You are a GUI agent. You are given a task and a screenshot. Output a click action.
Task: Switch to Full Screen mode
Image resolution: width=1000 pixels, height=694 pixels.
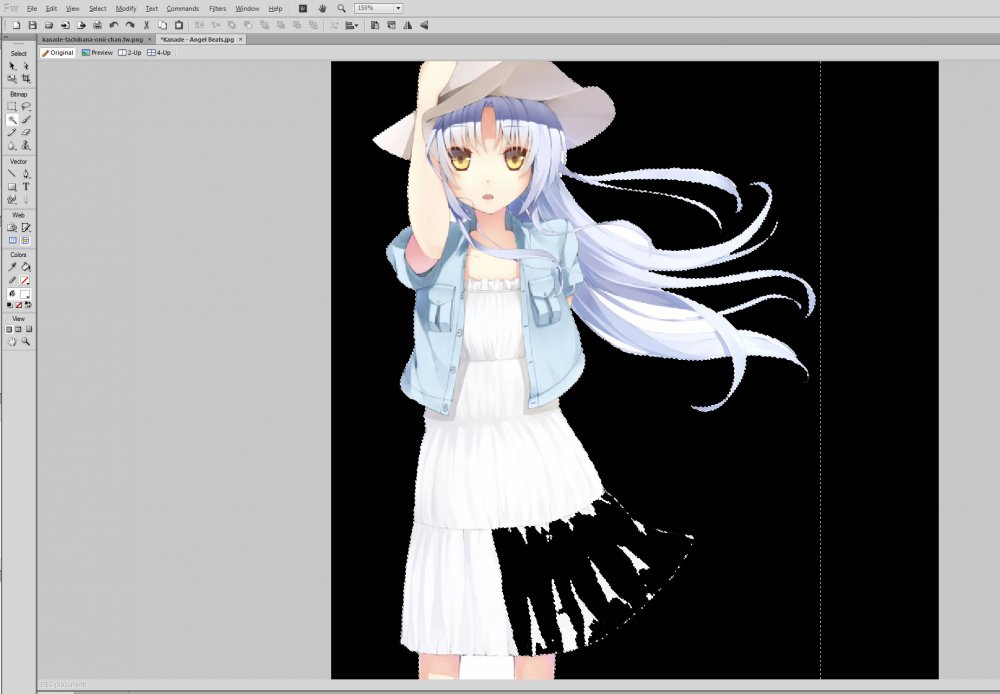tap(28, 329)
